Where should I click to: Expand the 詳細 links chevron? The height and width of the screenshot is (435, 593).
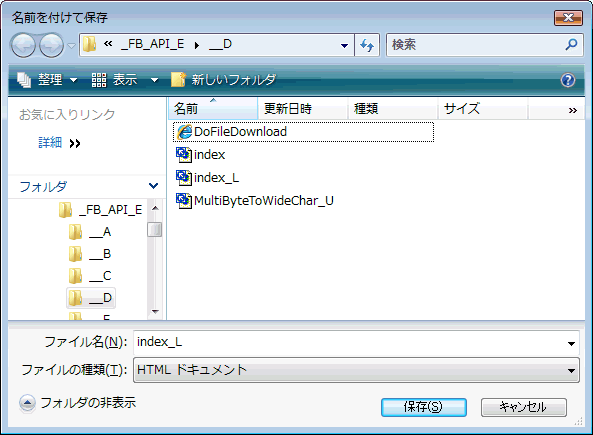[x=75, y=143]
